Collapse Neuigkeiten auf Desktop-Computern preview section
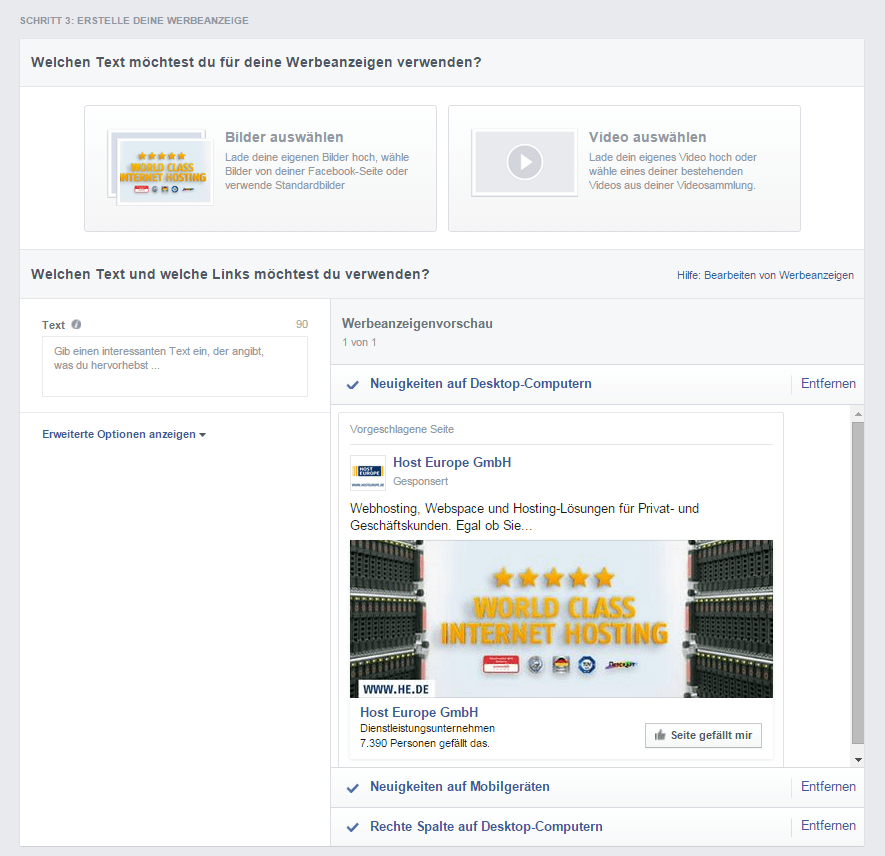This screenshot has height=856, width=885. tap(481, 384)
